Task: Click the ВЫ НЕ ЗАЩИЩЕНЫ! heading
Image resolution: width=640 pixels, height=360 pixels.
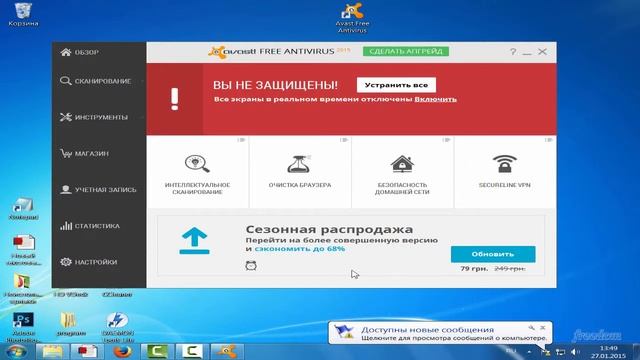Action: (x=276, y=85)
